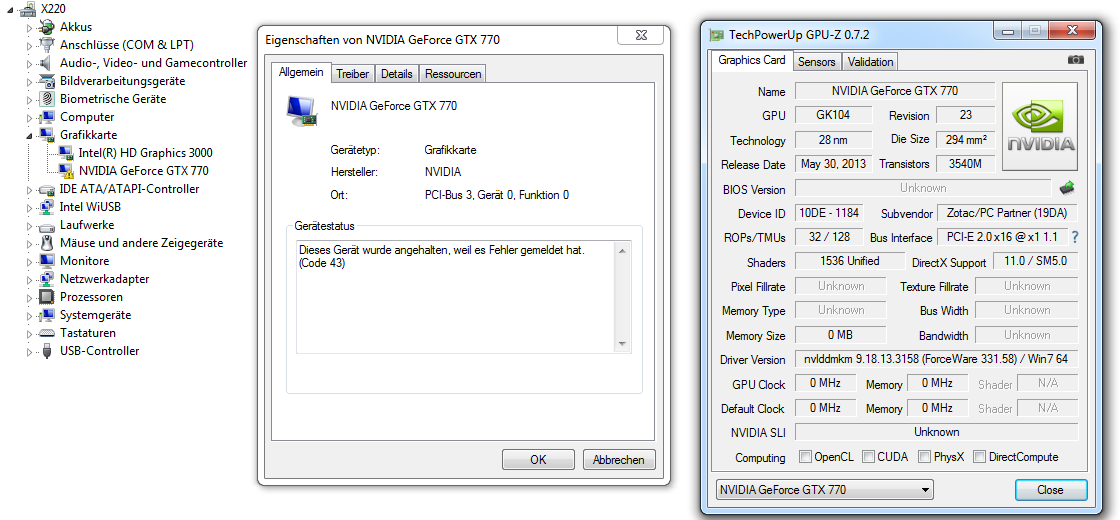This screenshot has height=520, width=1120.
Task: Click the Release Date value May 30, 2013
Action: pos(834,164)
